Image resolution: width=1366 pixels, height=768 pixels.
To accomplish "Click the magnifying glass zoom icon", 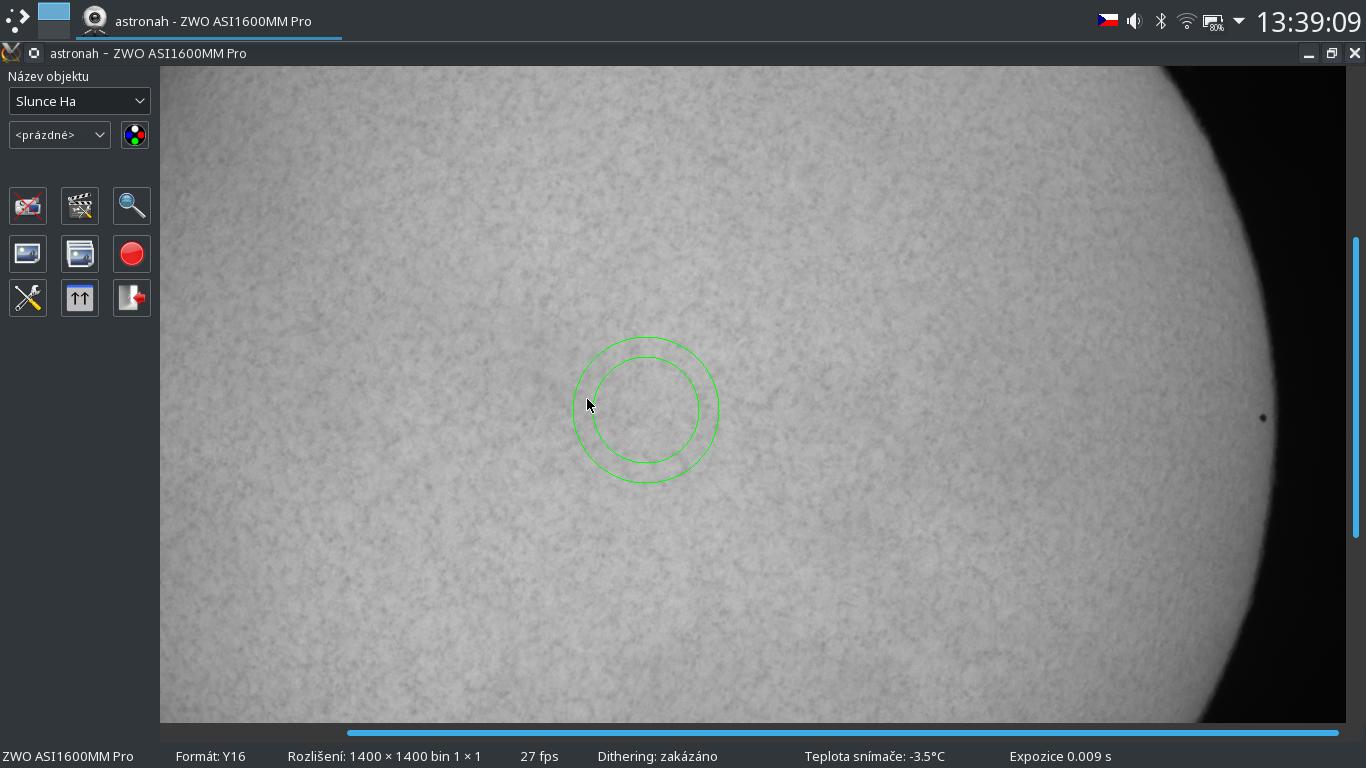I will (x=132, y=206).
